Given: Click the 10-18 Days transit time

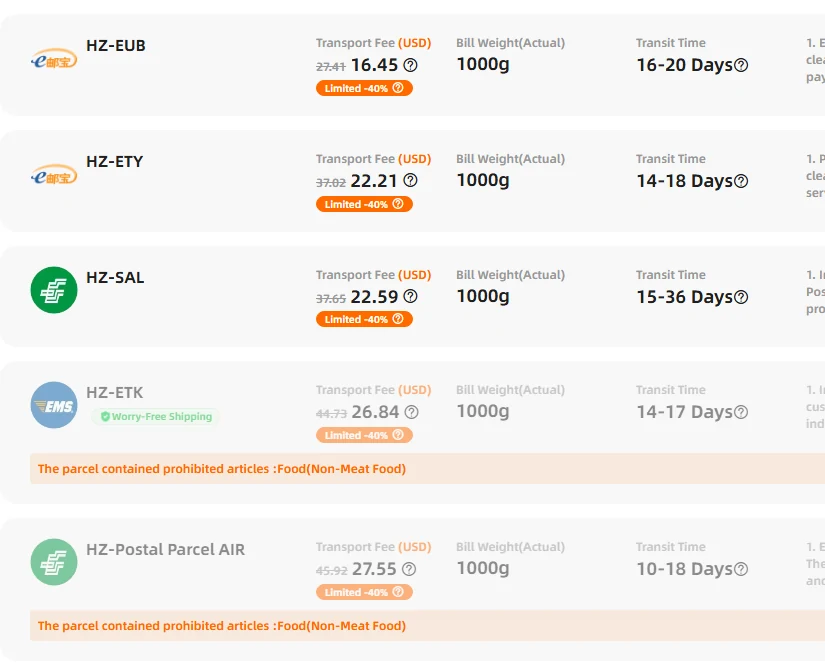Looking at the screenshot, I should pyautogui.click(x=685, y=569).
